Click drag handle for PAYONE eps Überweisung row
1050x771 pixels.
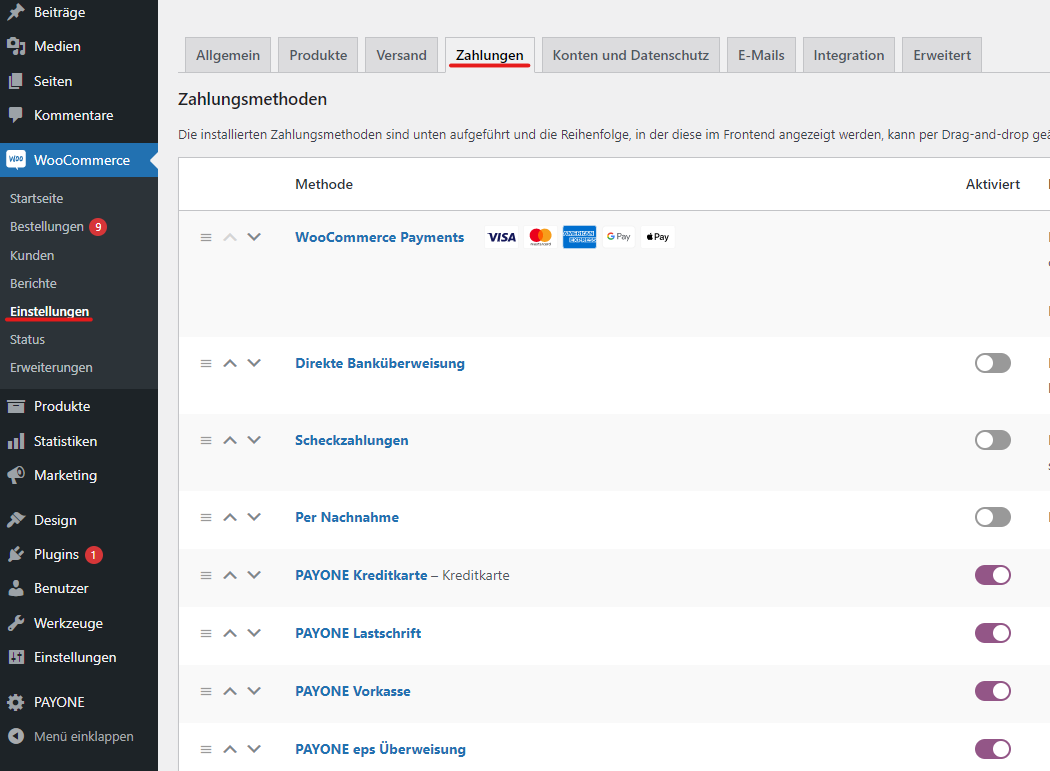206,750
